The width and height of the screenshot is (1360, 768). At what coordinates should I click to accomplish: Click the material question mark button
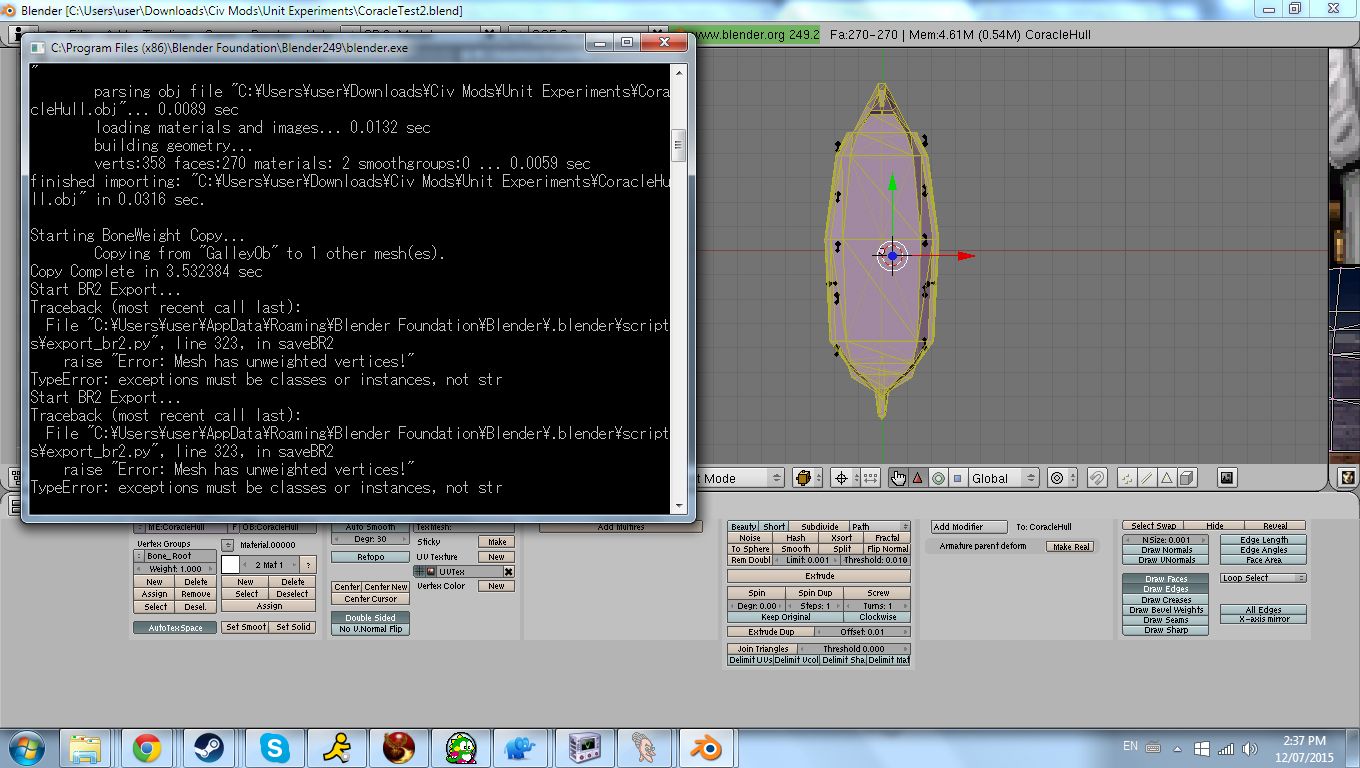[309, 565]
